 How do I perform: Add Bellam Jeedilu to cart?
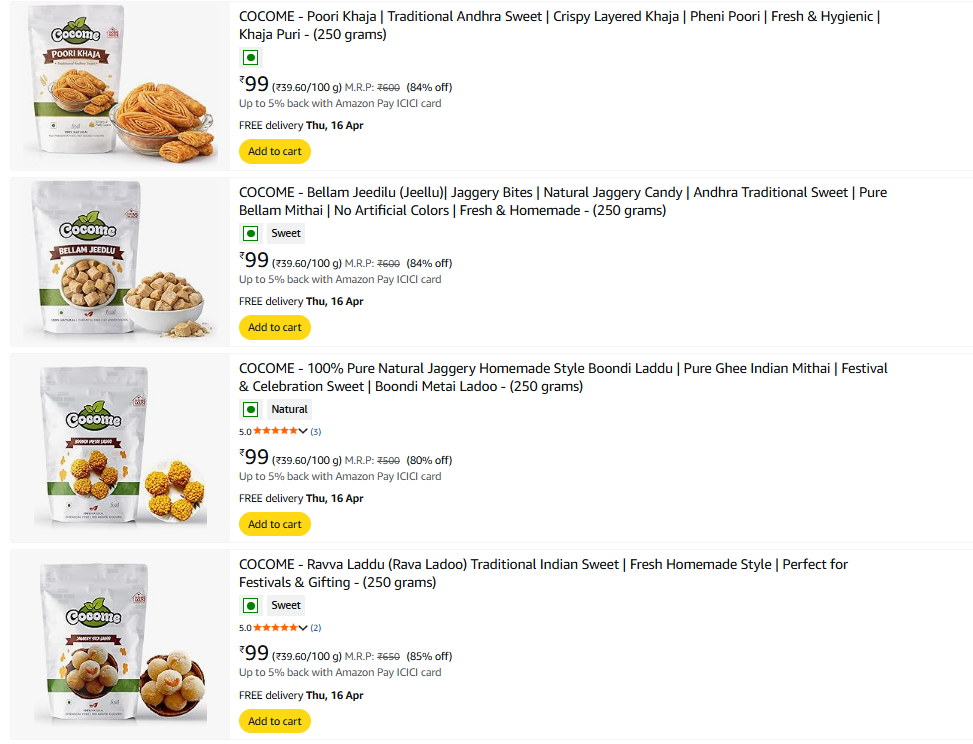pyautogui.click(x=274, y=327)
